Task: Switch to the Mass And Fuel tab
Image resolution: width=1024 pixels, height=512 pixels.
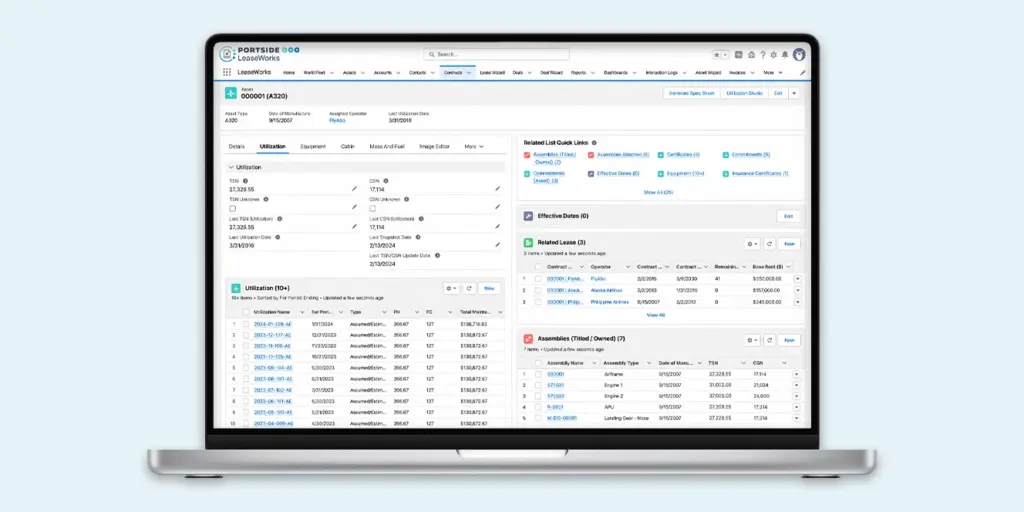Action: coord(387,147)
